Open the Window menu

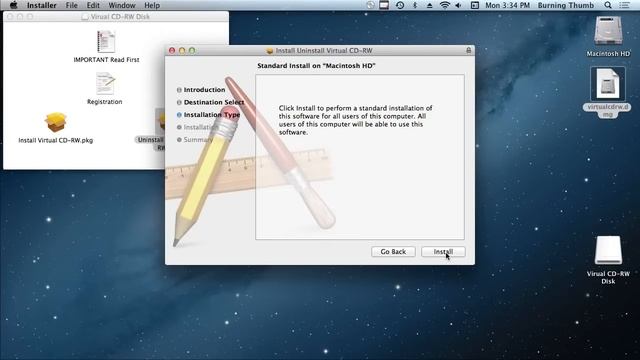pos(122,5)
